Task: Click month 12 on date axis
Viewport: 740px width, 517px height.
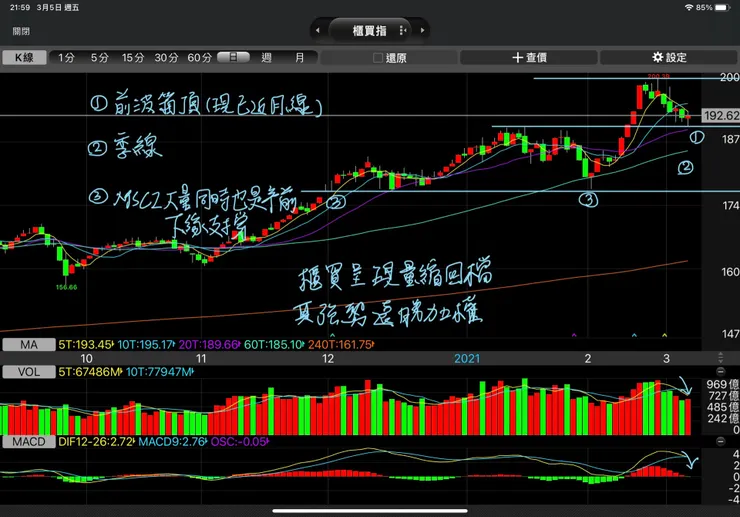Action: 328,359
